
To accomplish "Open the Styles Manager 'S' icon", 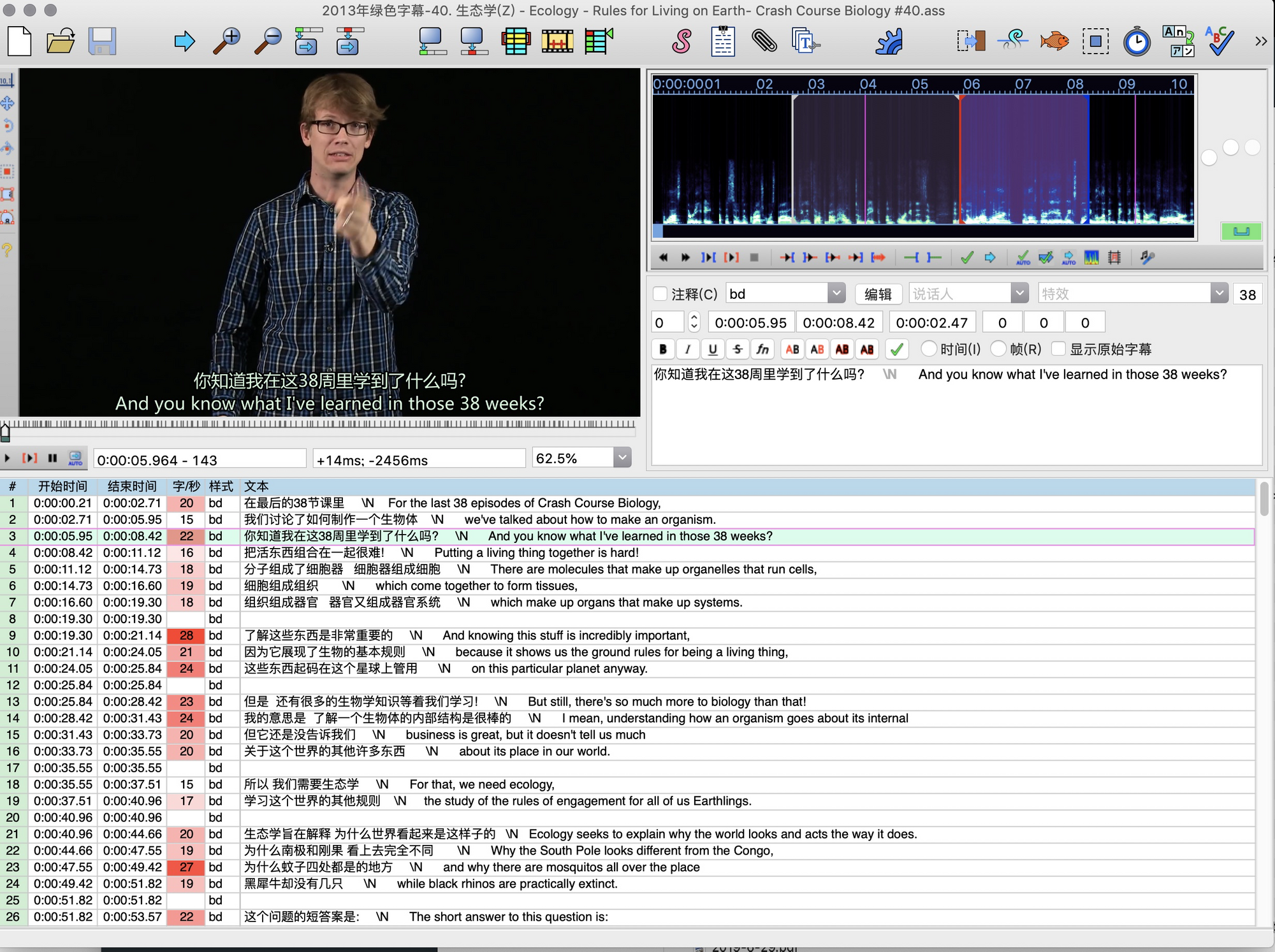I will (681, 41).
